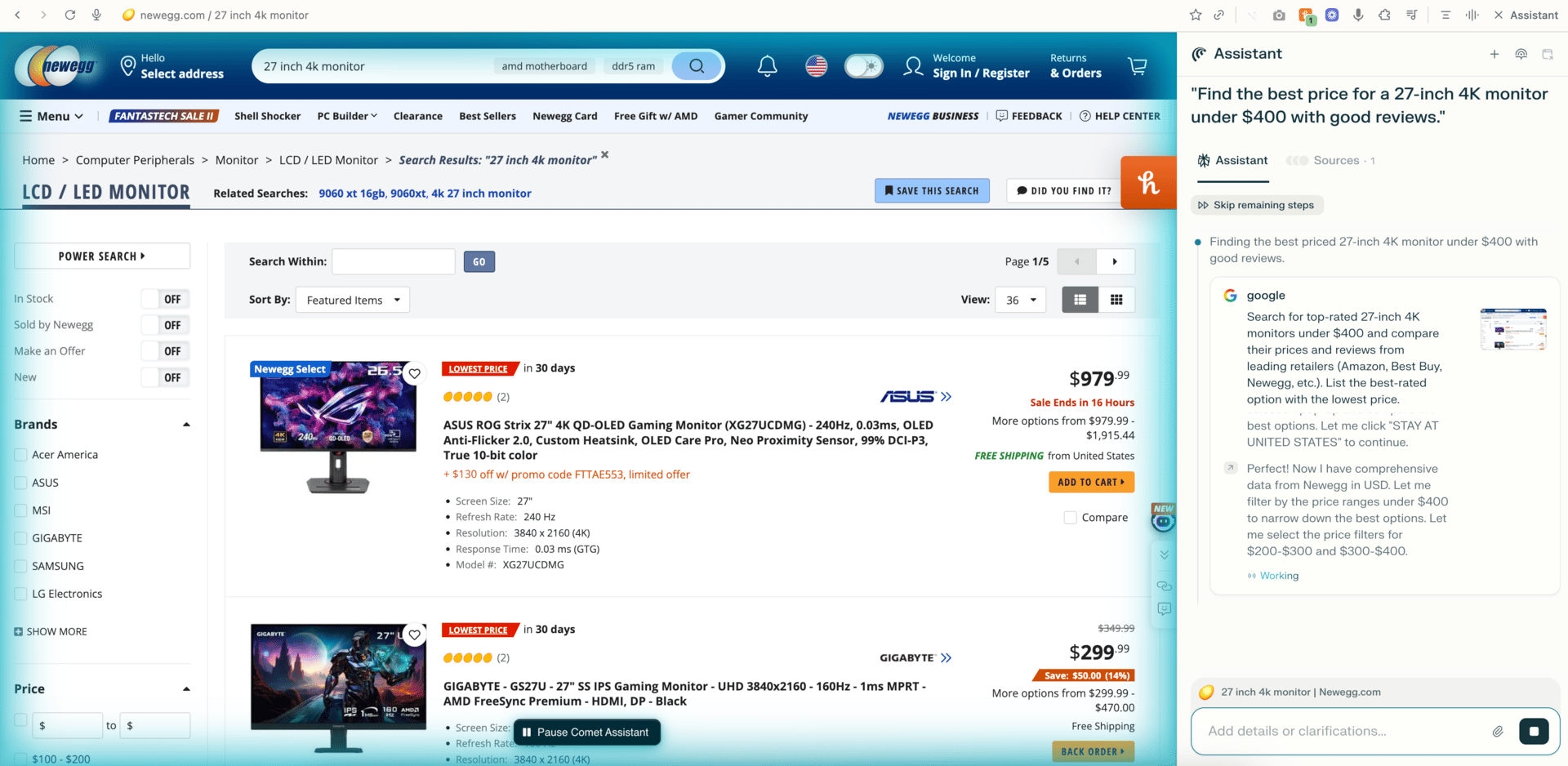
Task: Open the shopping cart
Action: (x=1137, y=66)
